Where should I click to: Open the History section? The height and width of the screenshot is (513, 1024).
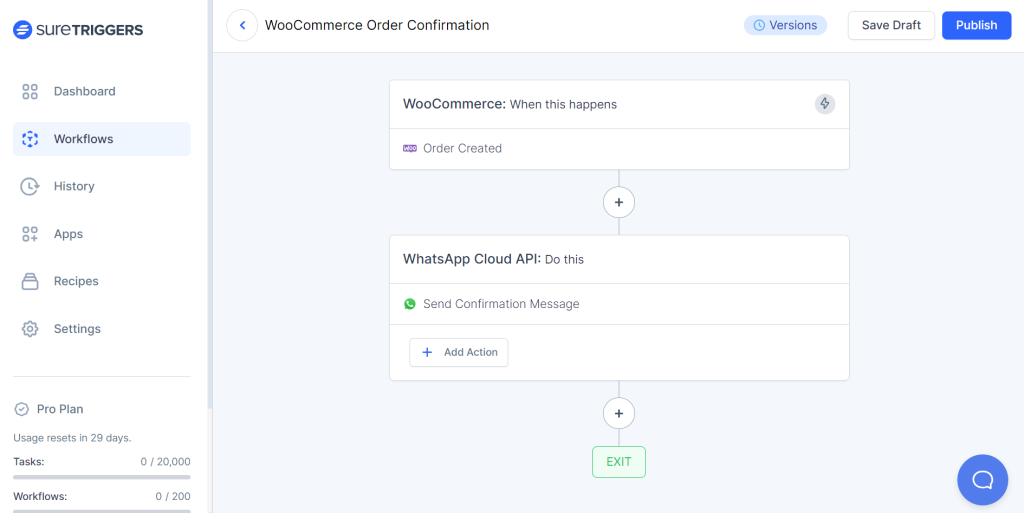pyautogui.click(x=74, y=186)
